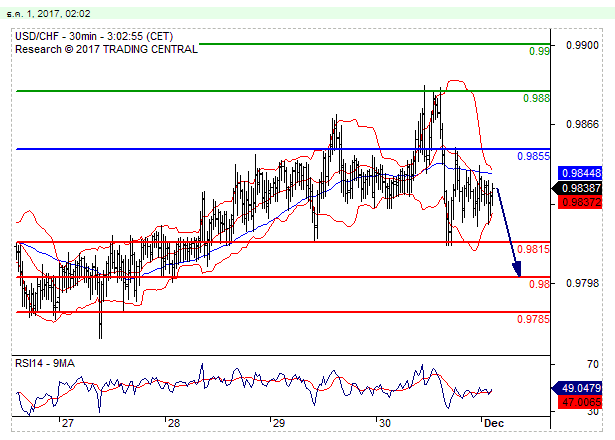Image resolution: width=615 pixels, height=440 pixels.
Task: Click the date axis label 27
Action: (67, 423)
